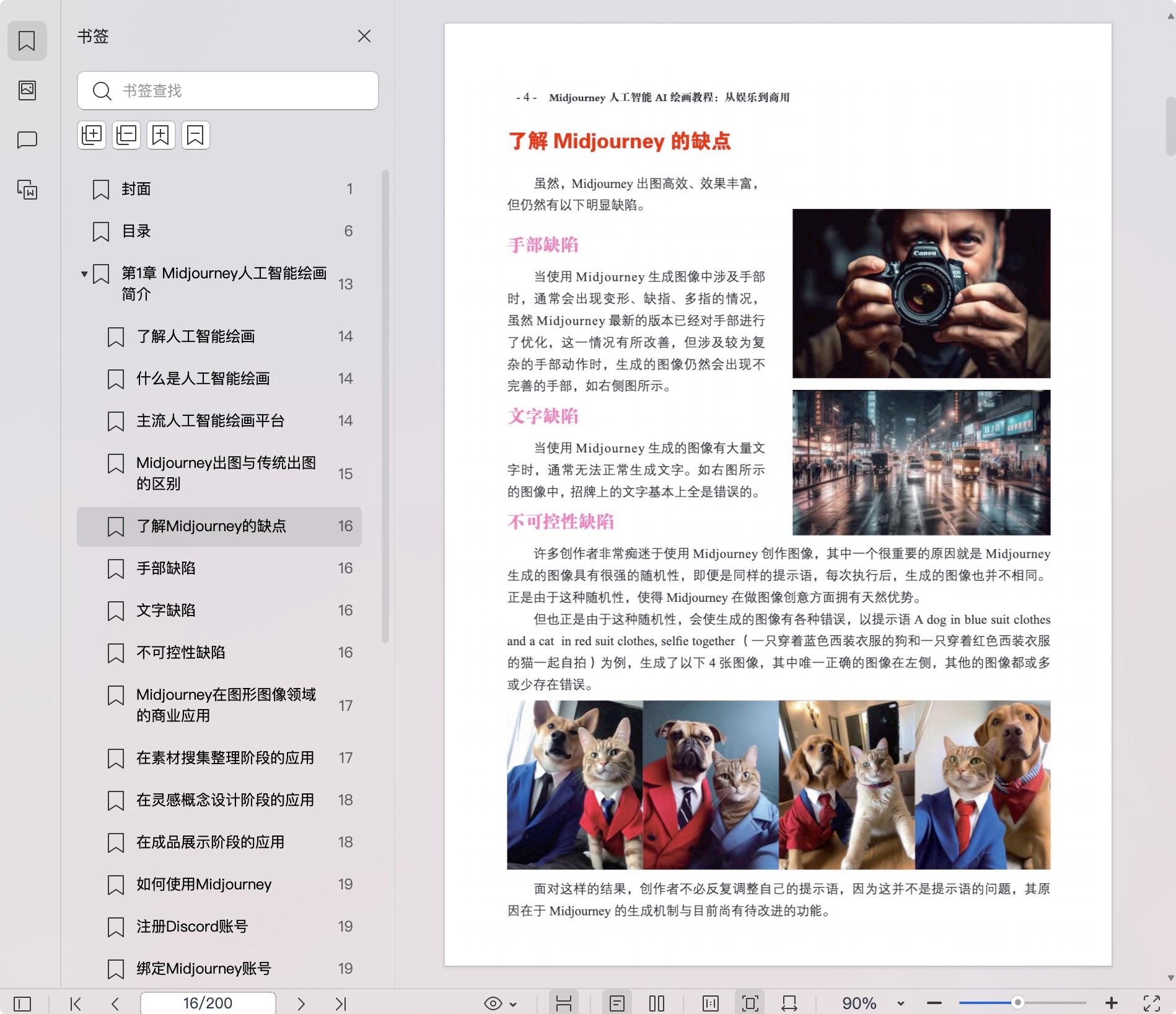Toggle continuous scrolling mode icon
Screen dimensions: 1176x1014
click(x=564, y=1003)
